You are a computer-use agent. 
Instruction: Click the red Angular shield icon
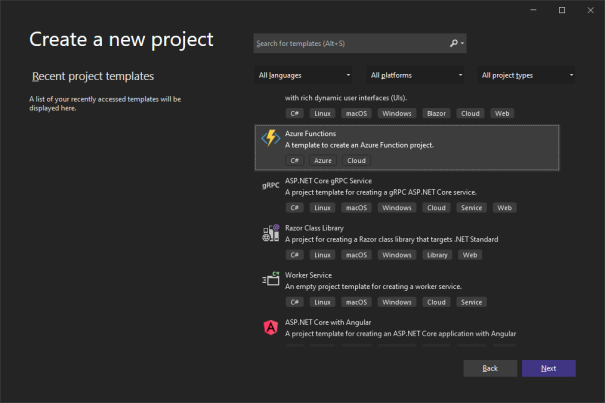click(271, 328)
